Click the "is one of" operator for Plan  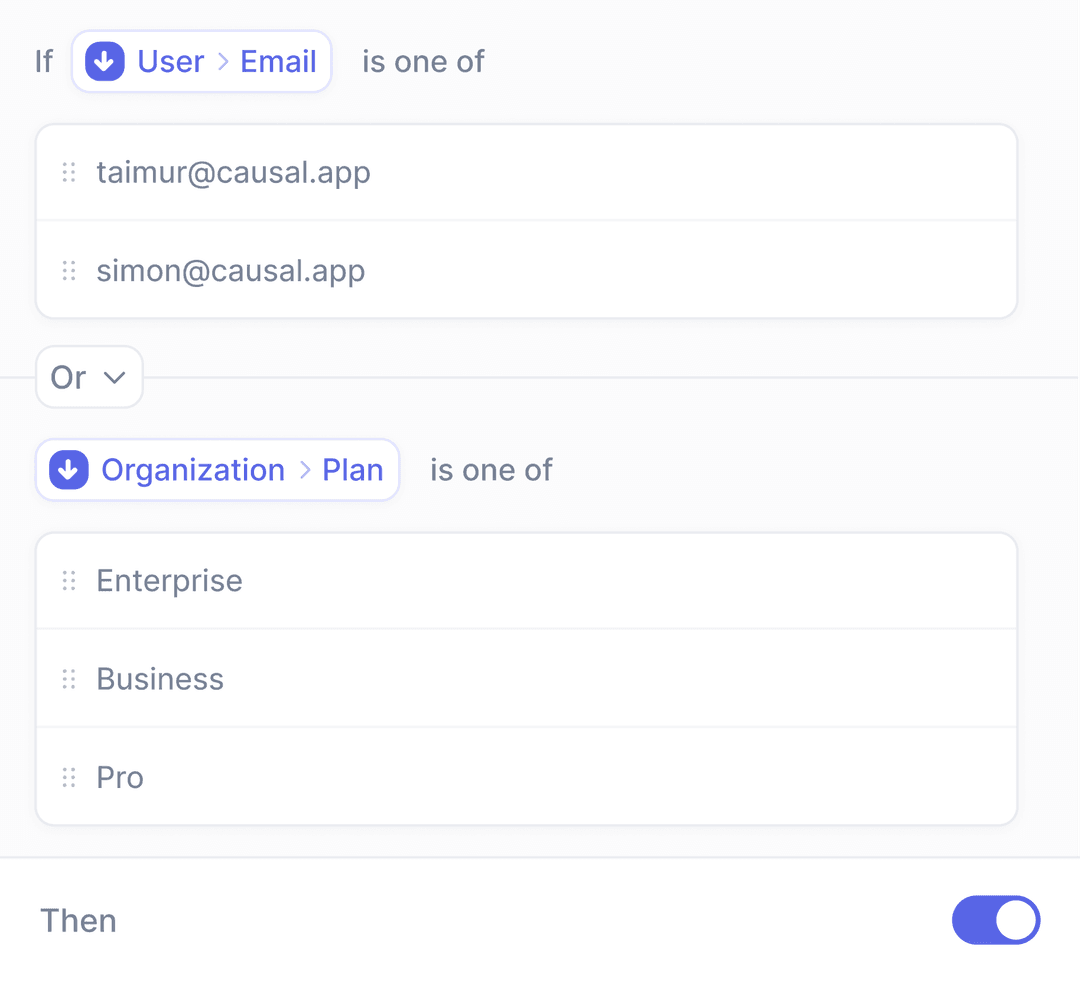[491, 470]
